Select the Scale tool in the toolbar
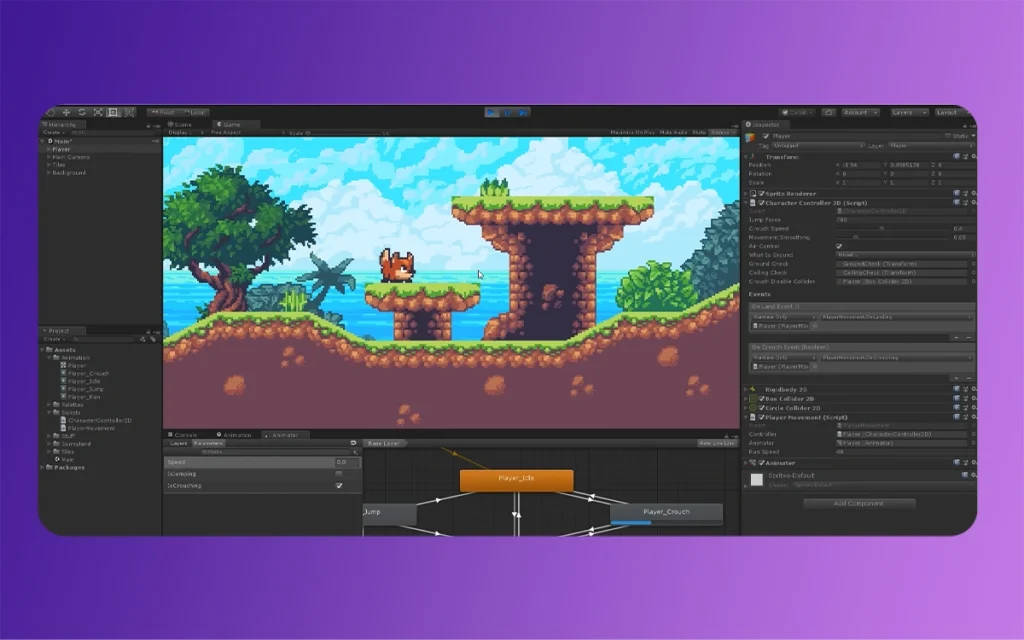The height and width of the screenshot is (640, 1024). 98,112
